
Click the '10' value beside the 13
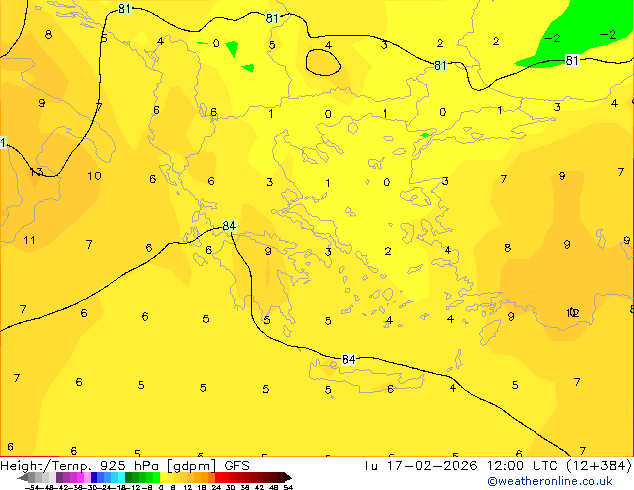(94, 176)
